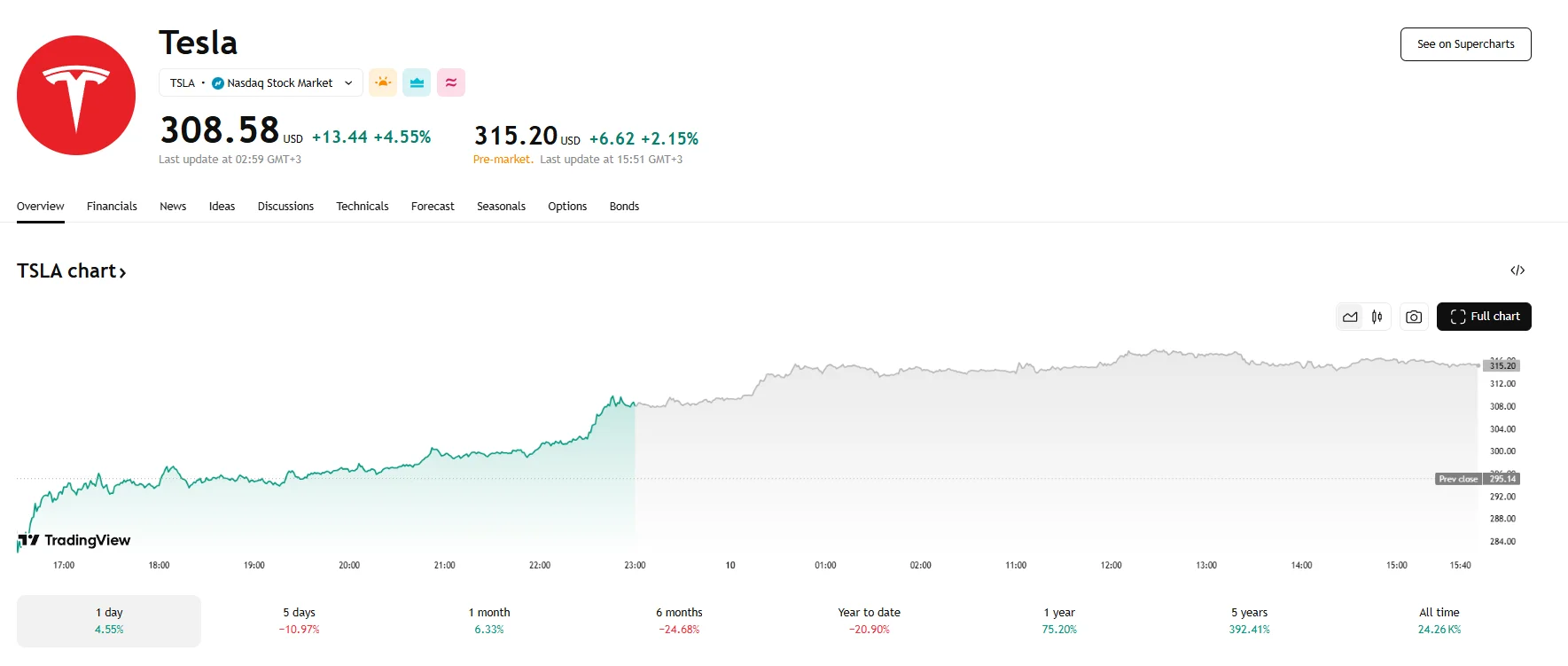
Task: Select the 5 days time range
Action: tap(299, 621)
